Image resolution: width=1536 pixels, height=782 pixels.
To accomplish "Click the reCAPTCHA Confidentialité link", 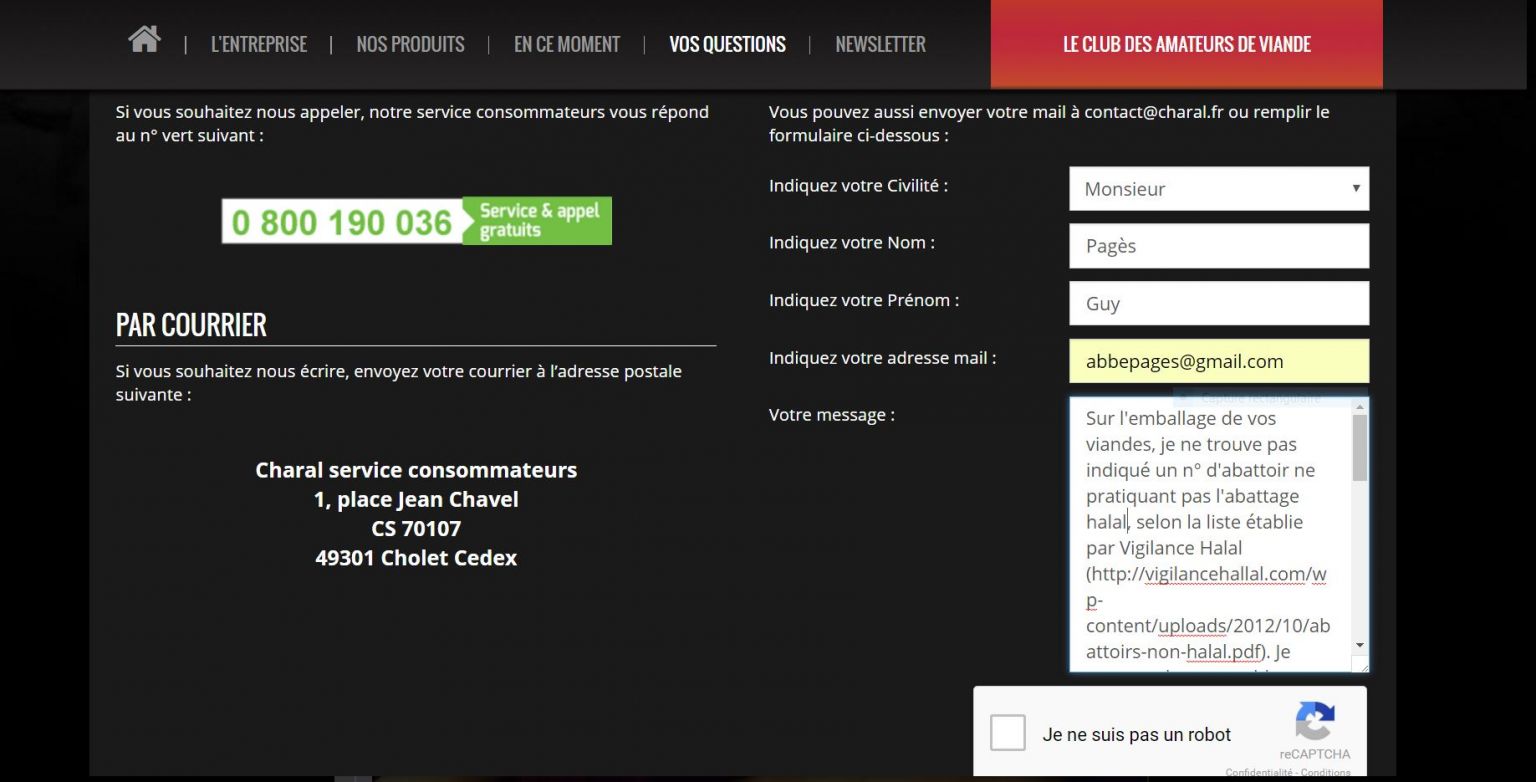I will click(x=1261, y=772).
